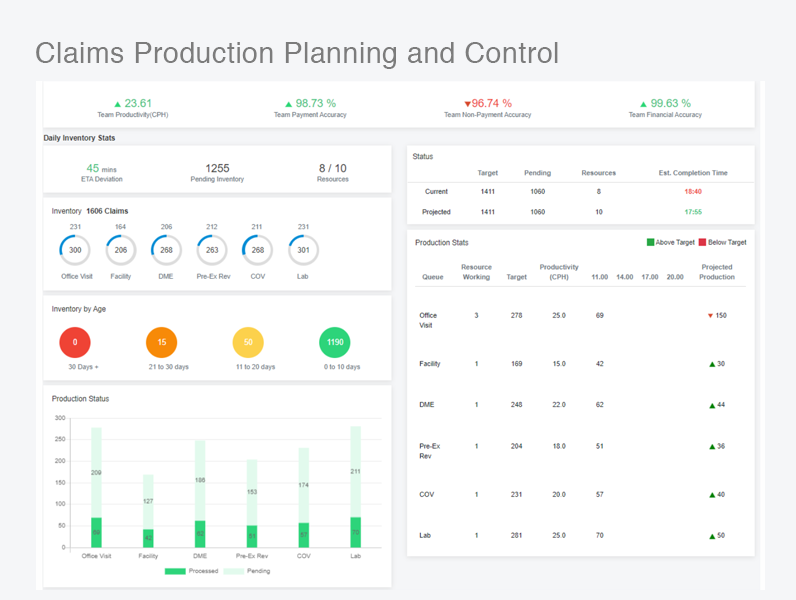Screen dimensions: 796x600
Task: Click the 1255 Pending Inventory stat
Action: (x=217, y=172)
